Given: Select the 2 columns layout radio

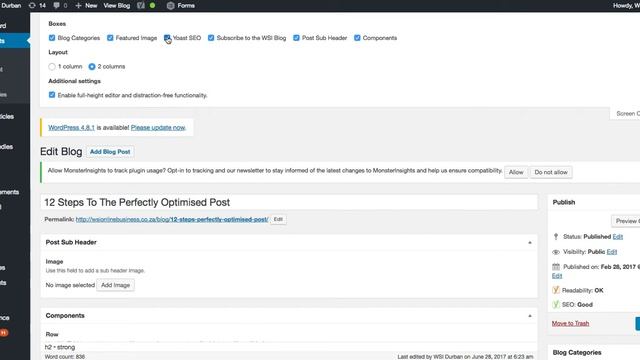Looking at the screenshot, I should (x=92, y=67).
